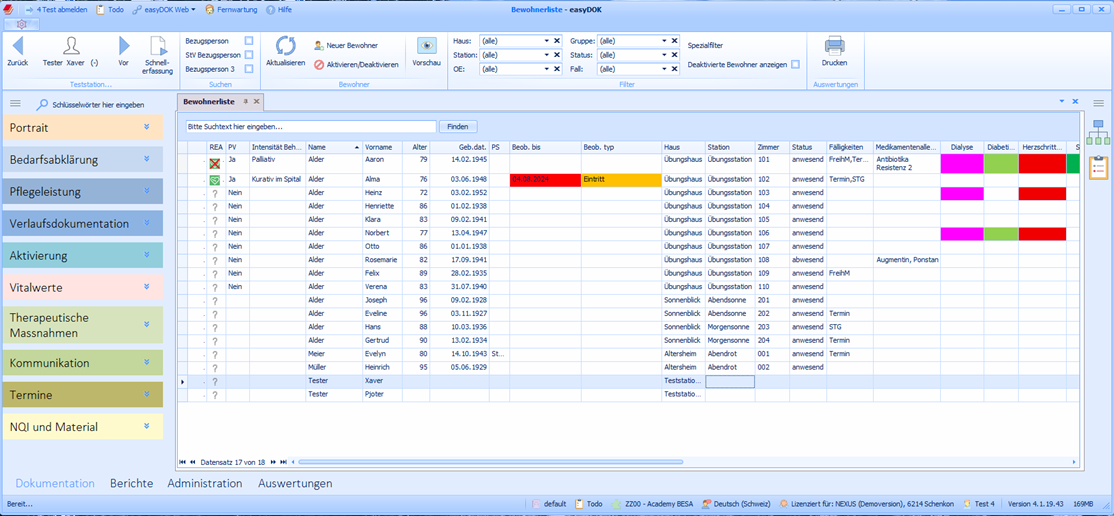Image resolution: width=1114 pixels, height=516 pixels.
Task: Open Schnellerfassung document icon
Action: tap(159, 46)
